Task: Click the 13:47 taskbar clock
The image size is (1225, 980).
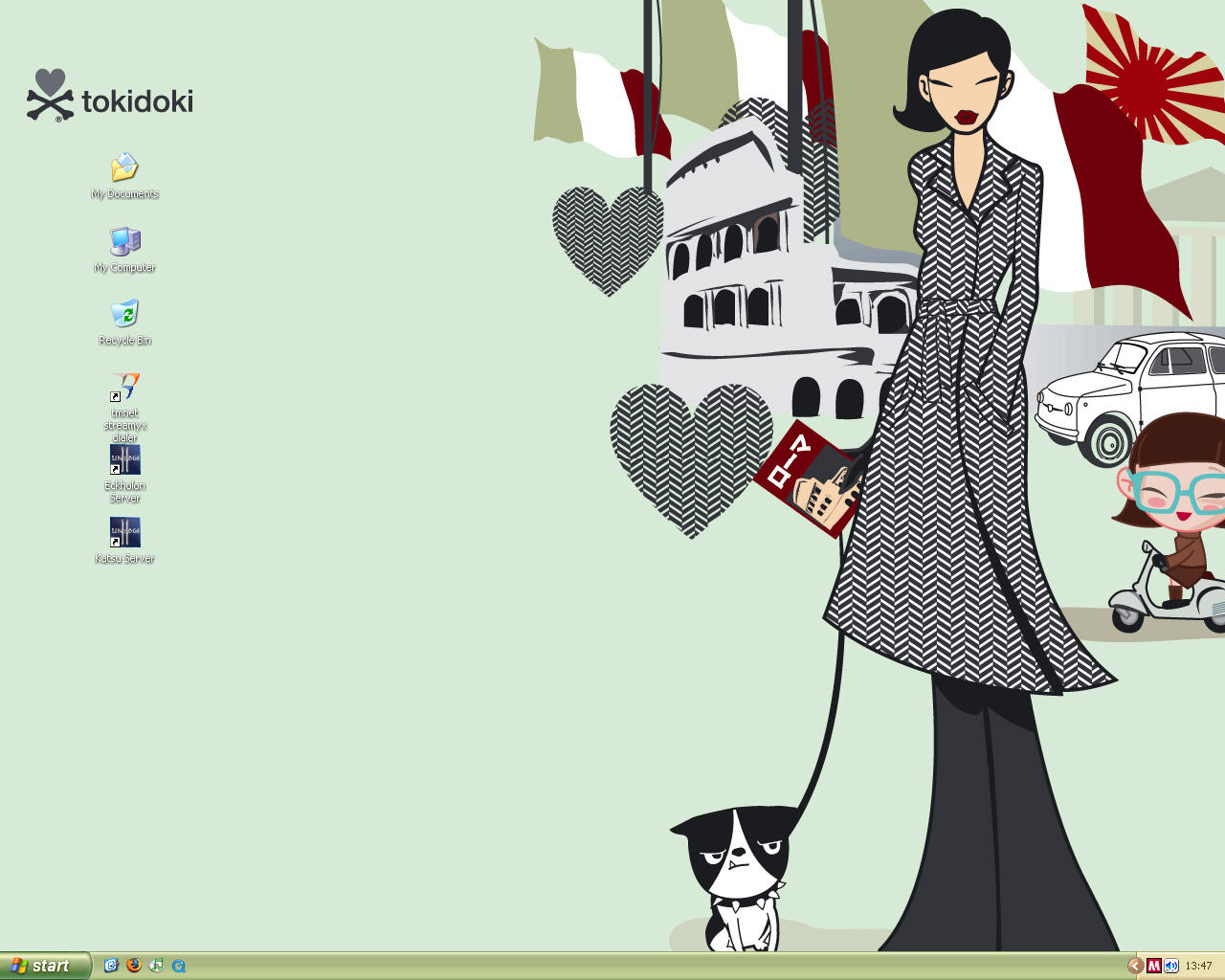Action: pos(1198,966)
